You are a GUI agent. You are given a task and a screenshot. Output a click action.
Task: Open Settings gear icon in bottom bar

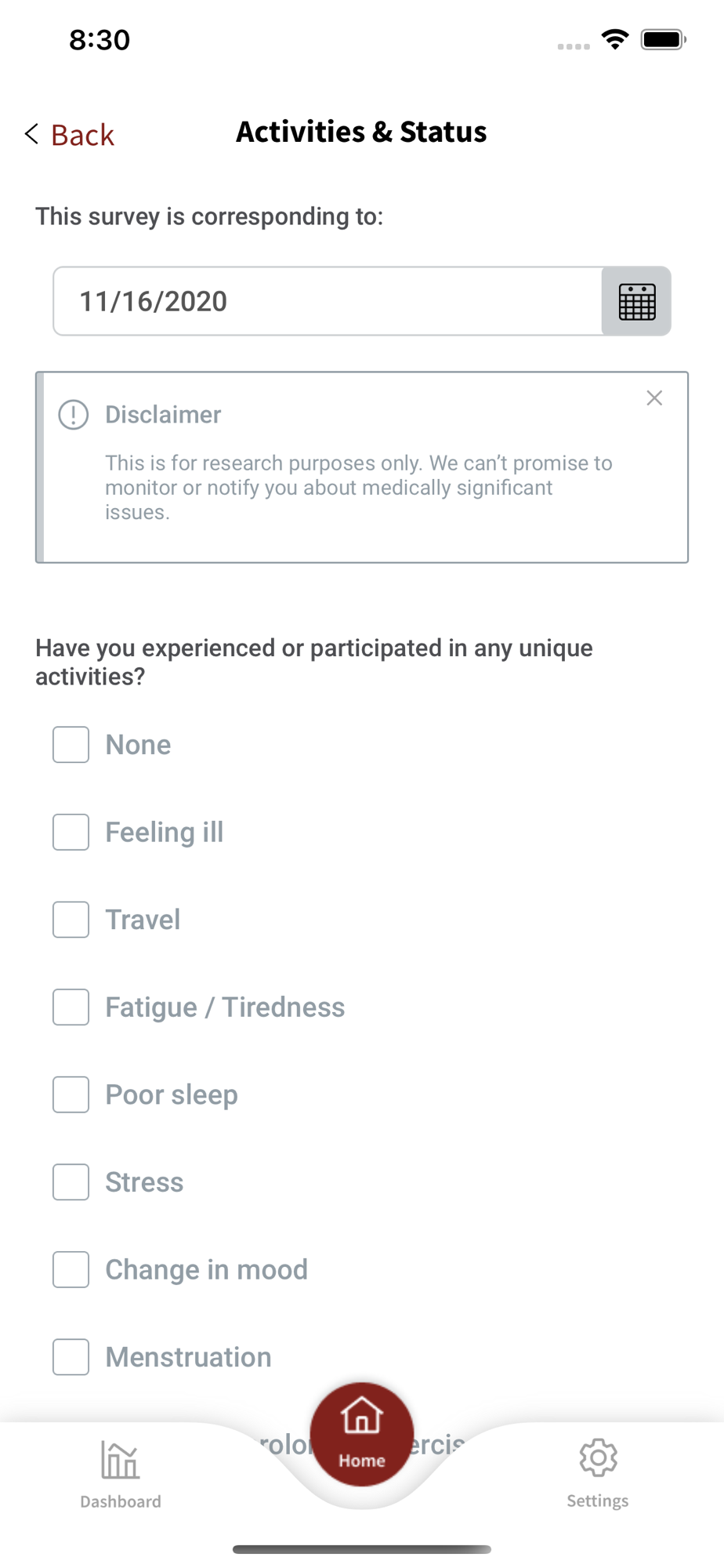[598, 1458]
